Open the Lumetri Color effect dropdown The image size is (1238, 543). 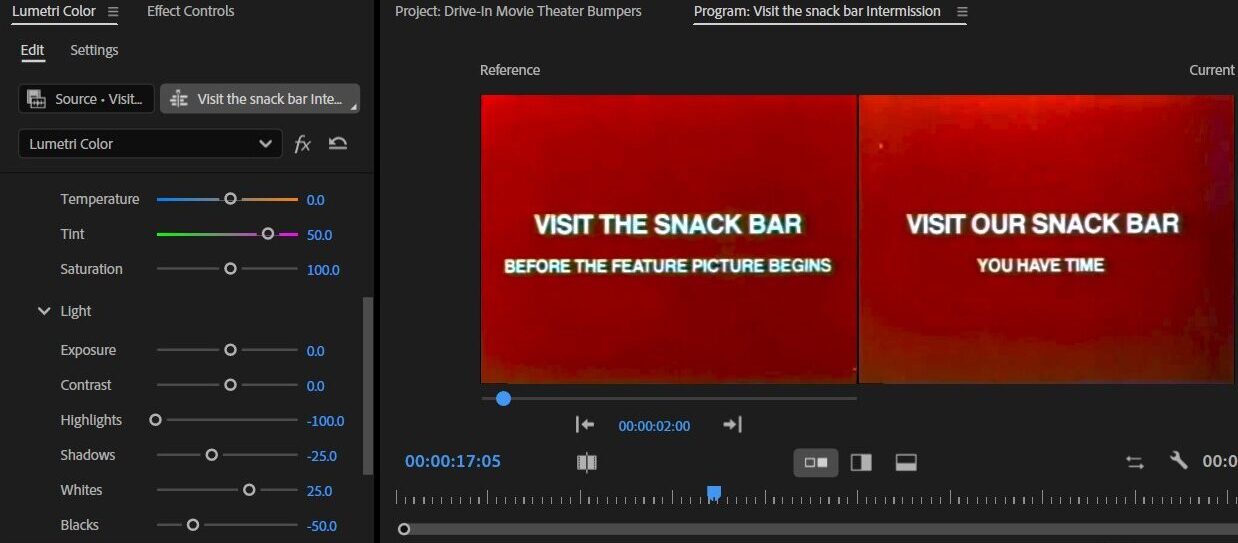coord(150,144)
